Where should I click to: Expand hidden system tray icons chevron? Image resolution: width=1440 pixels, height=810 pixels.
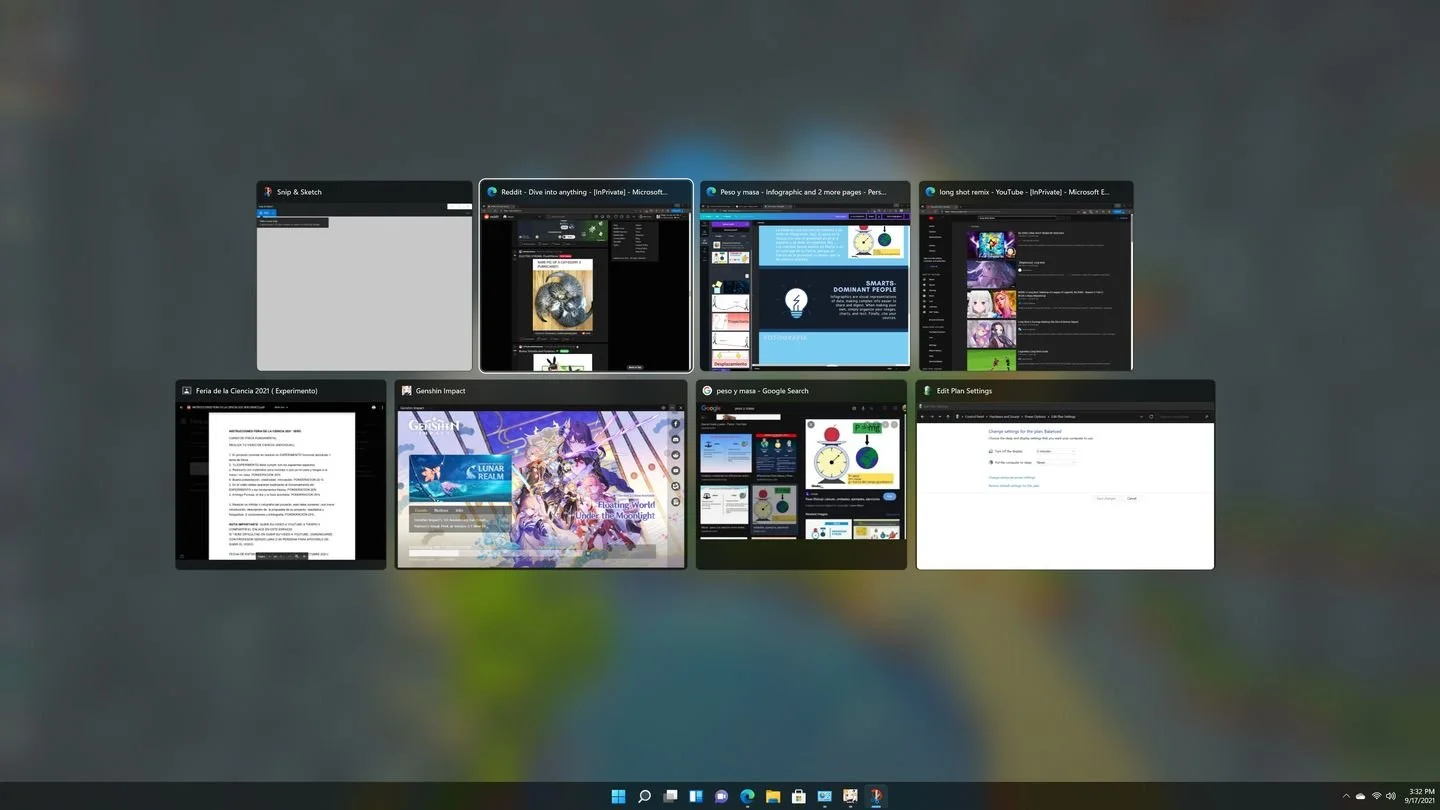(x=1345, y=796)
